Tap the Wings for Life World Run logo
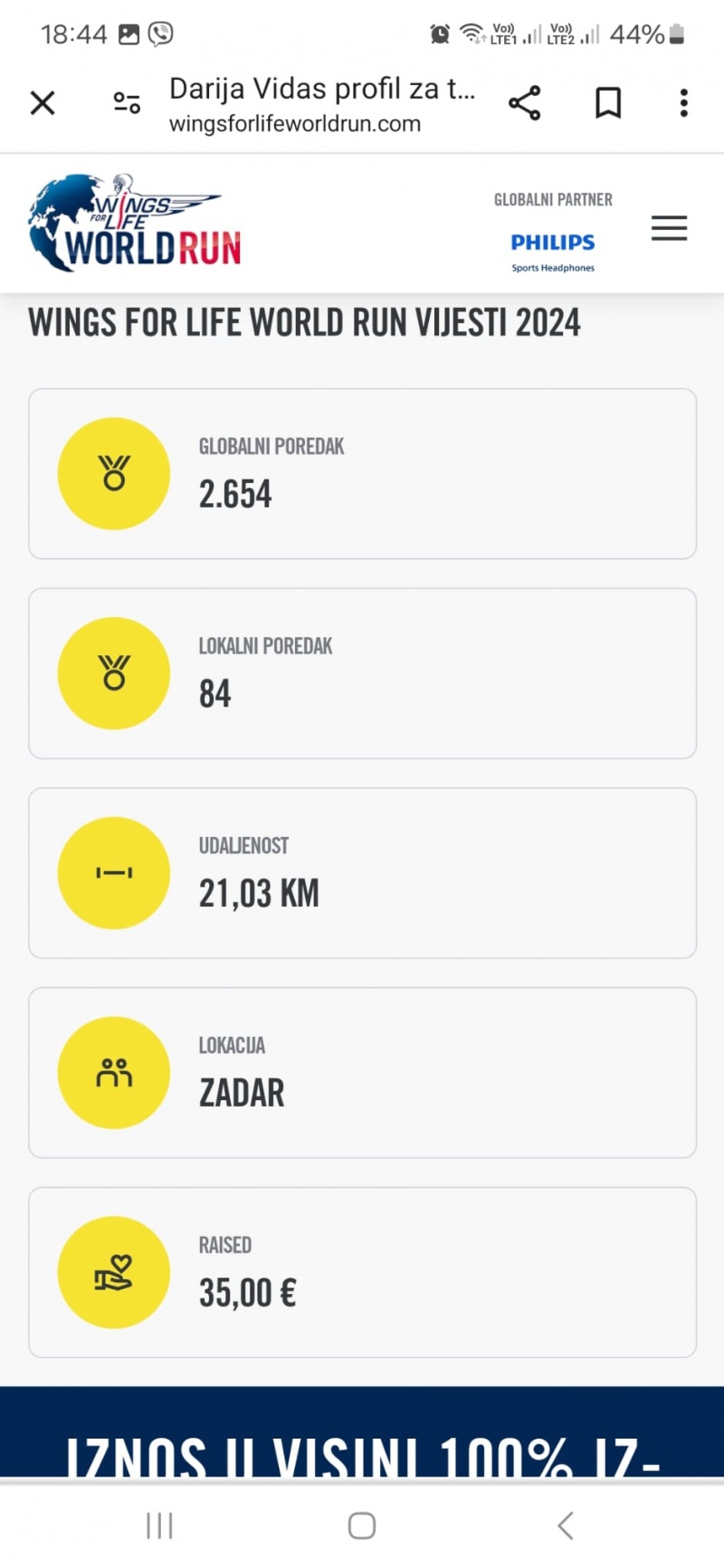This screenshot has width=724, height=1568. (135, 223)
